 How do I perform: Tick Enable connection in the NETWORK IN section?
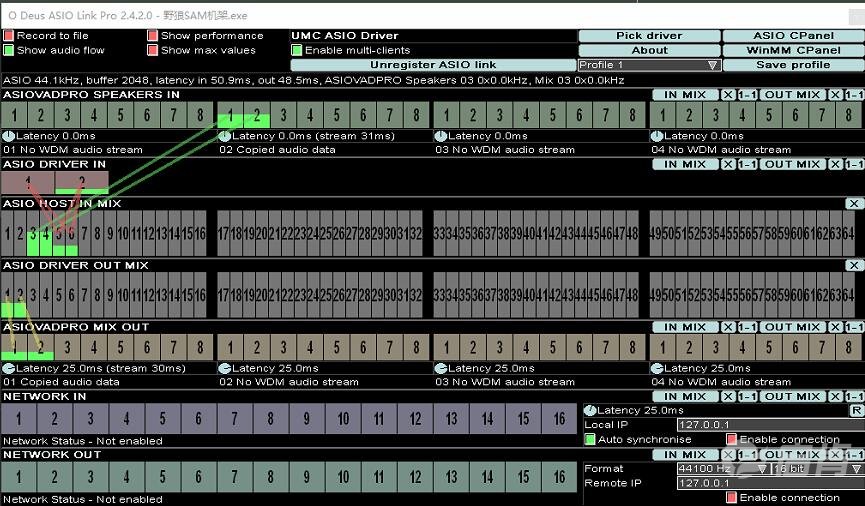731,439
